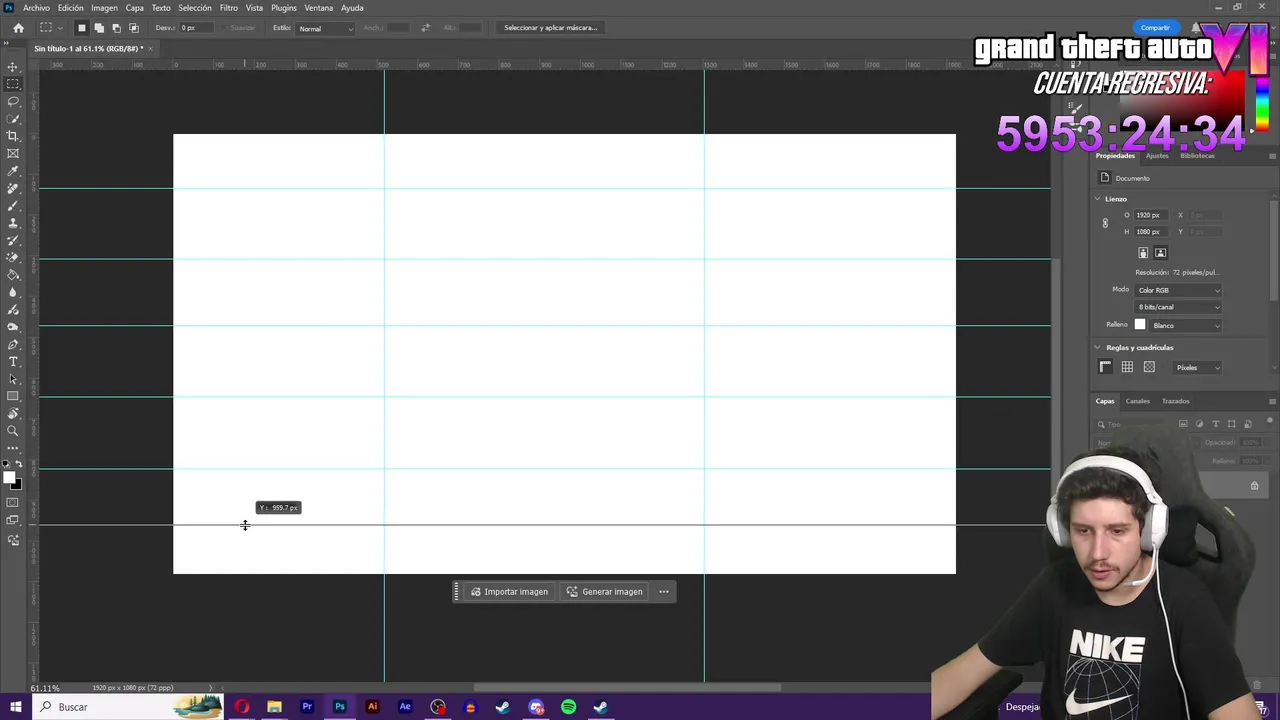This screenshot has width=1280, height=720.
Task: Open the Filtro menu
Action: coord(229,8)
